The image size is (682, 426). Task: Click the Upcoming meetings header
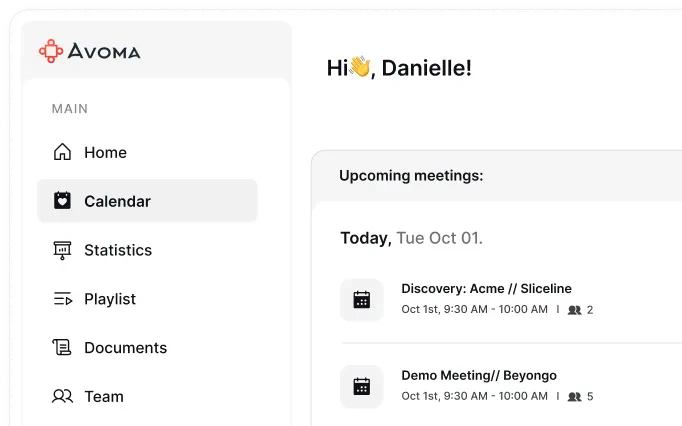click(x=411, y=176)
